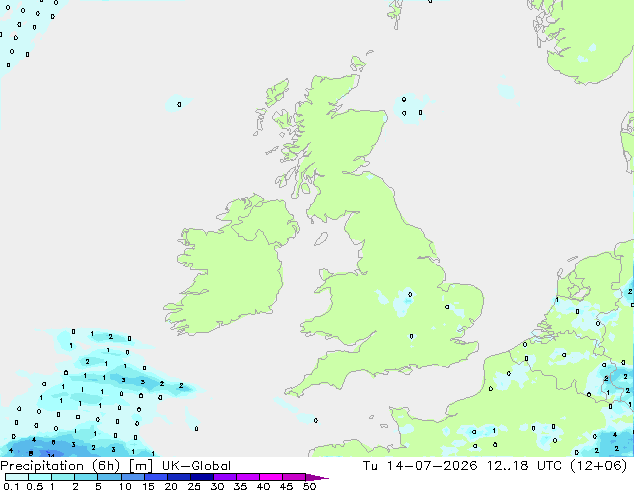Select the 5 to 10 legend color swatch
The image size is (634, 490).
(x=110, y=477)
